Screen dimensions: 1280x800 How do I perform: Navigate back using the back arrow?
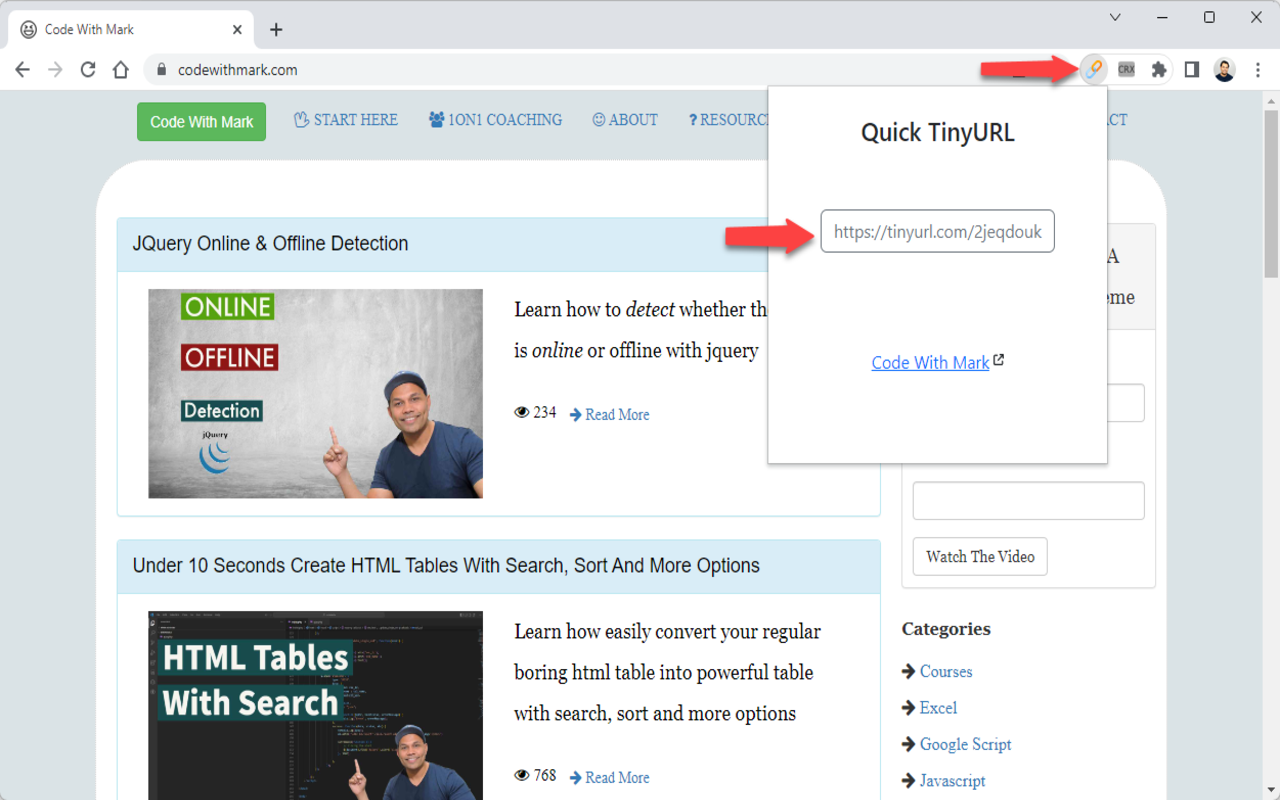(22, 69)
